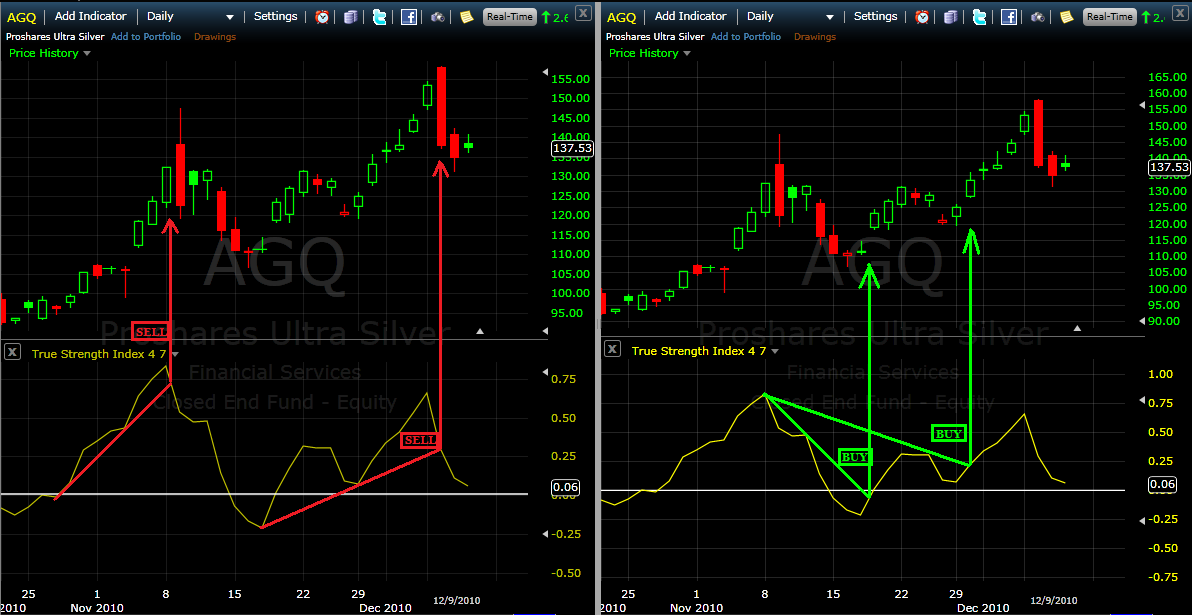
Task: Click the AGQ symbol in right chart toolbar
Action: point(620,16)
